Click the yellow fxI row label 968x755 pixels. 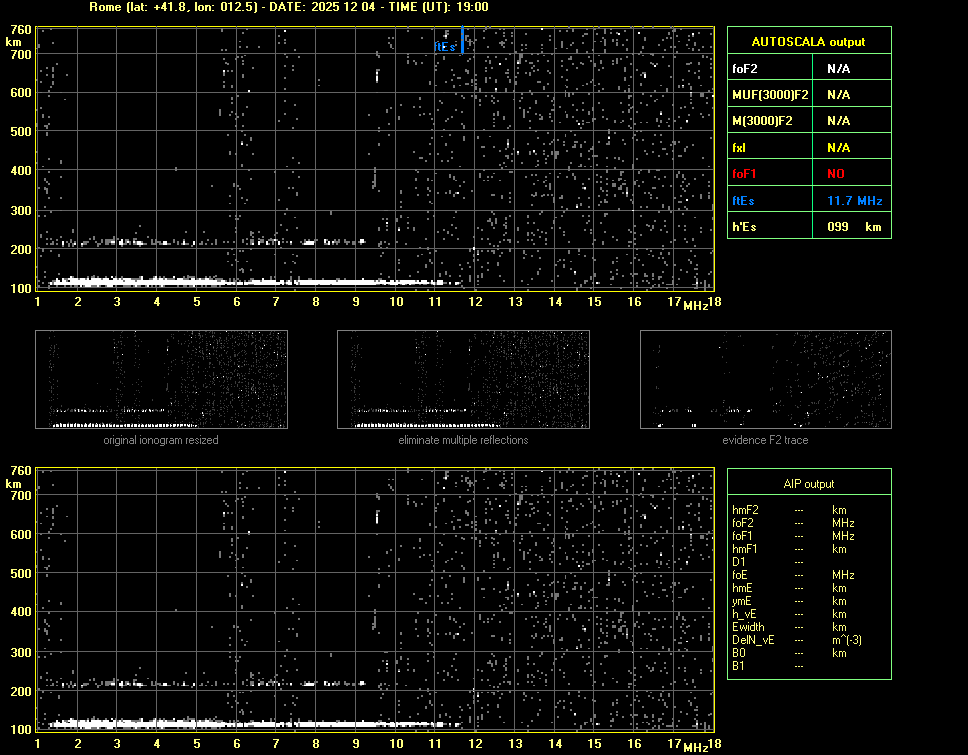740,148
